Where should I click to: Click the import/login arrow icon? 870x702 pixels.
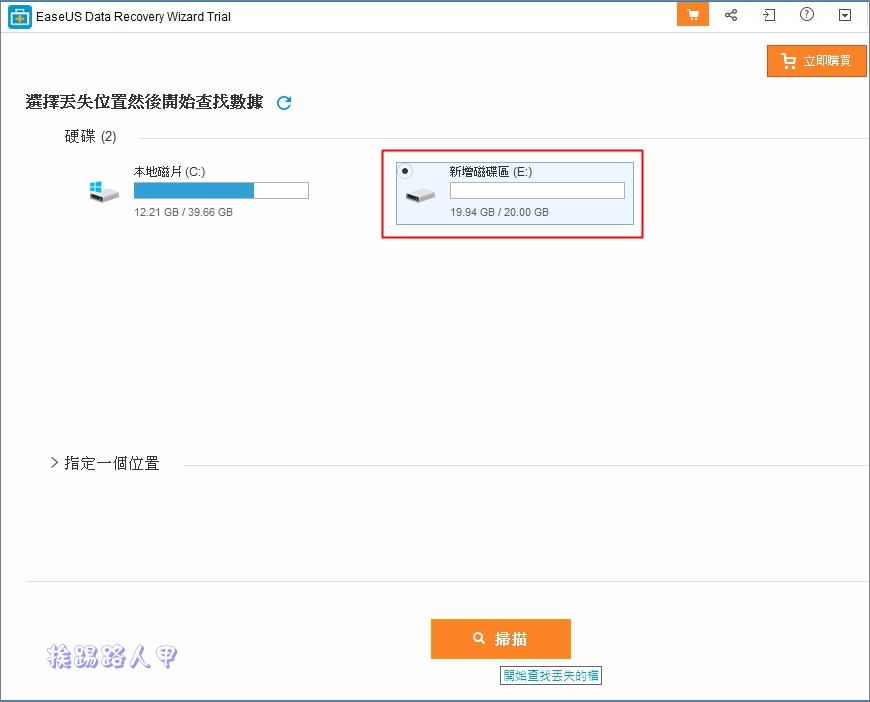click(x=769, y=15)
